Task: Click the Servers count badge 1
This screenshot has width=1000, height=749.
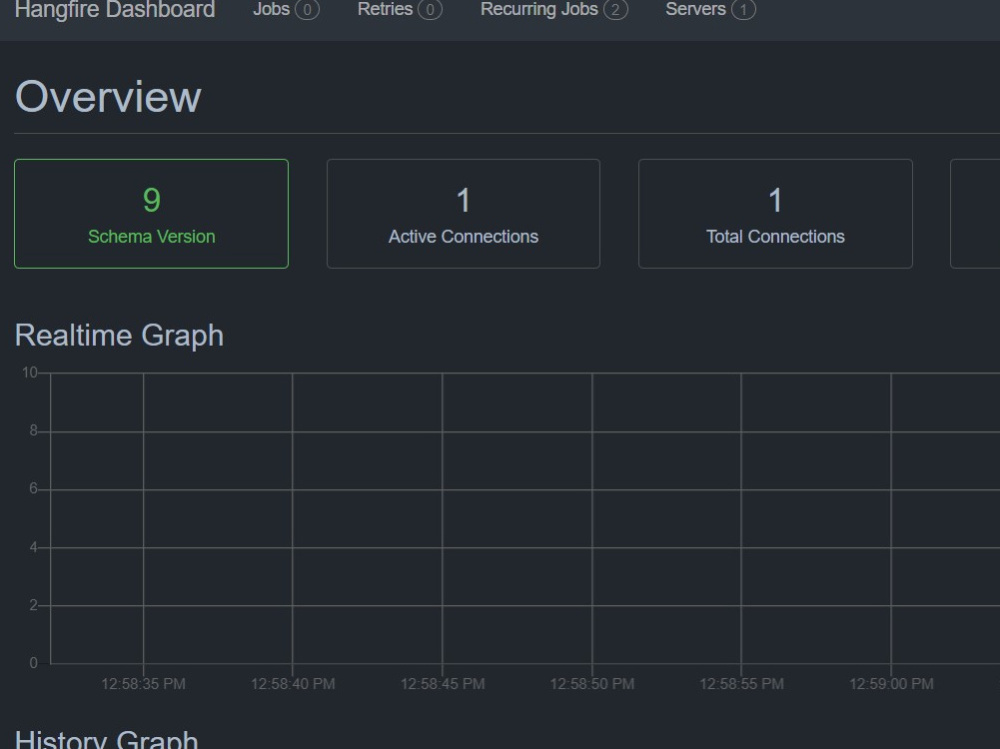Action: (x=743, y=10)
